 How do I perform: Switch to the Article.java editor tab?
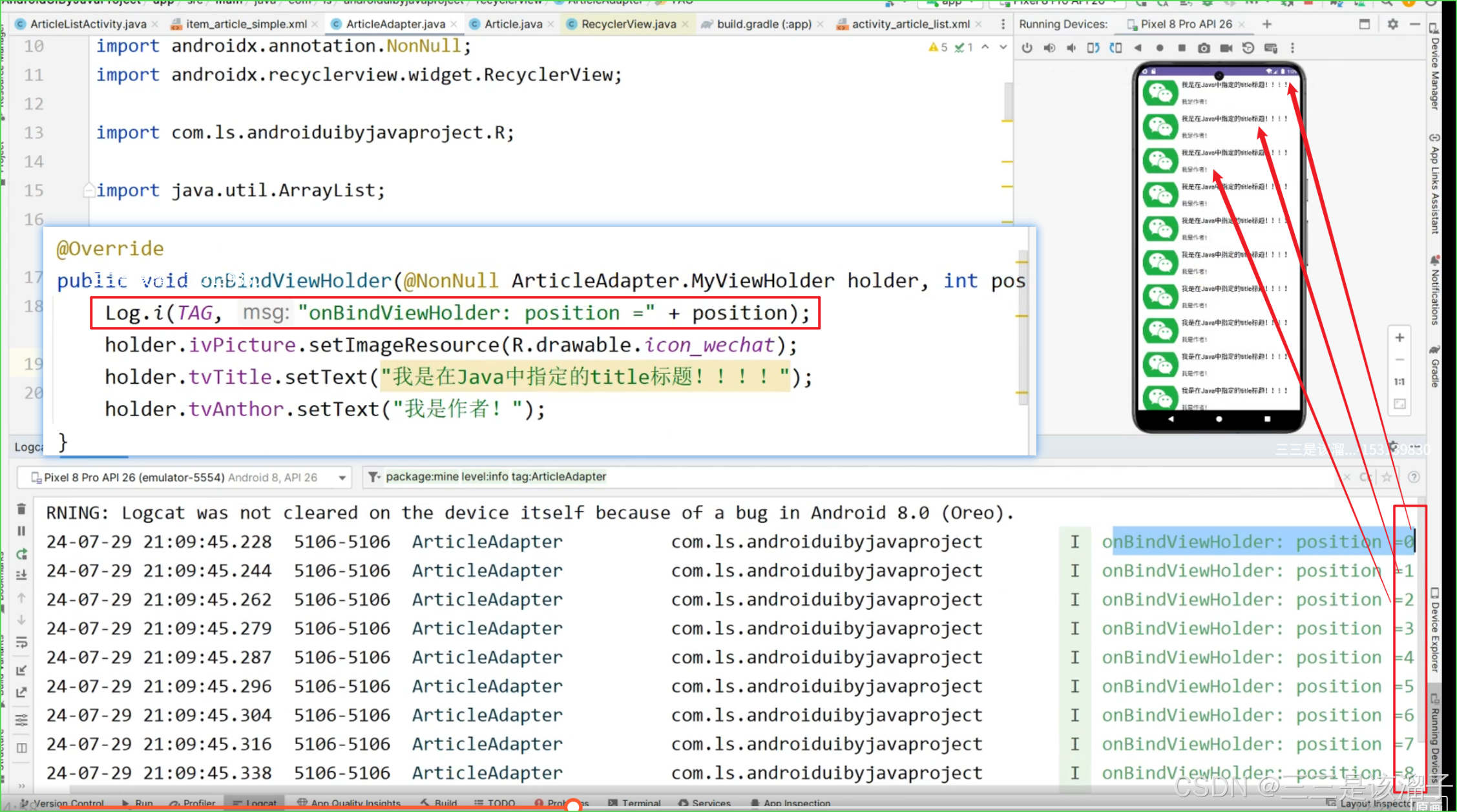513,24
